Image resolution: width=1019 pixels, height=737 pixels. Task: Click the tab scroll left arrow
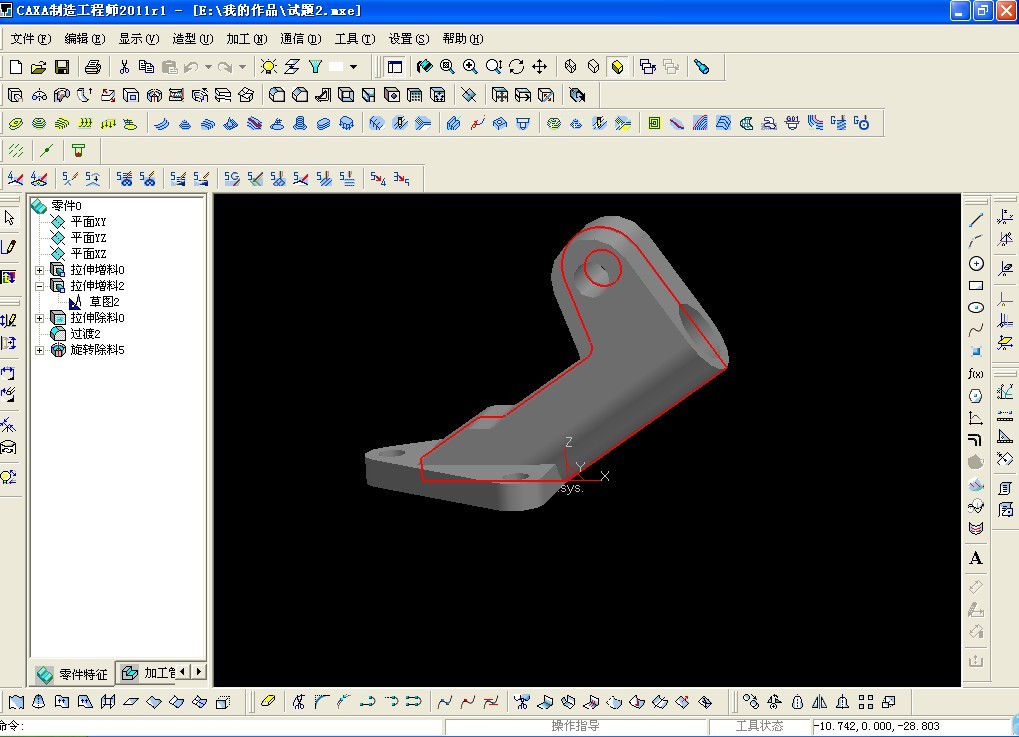coord(183,671)
